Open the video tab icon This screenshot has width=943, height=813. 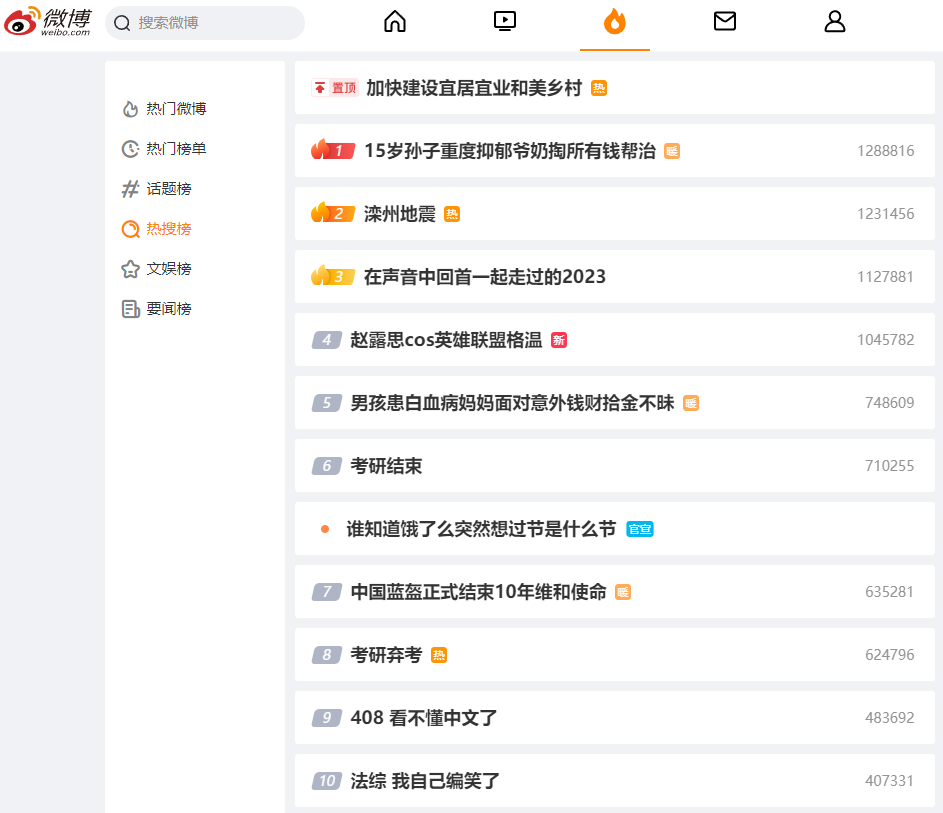pos(505,22)
